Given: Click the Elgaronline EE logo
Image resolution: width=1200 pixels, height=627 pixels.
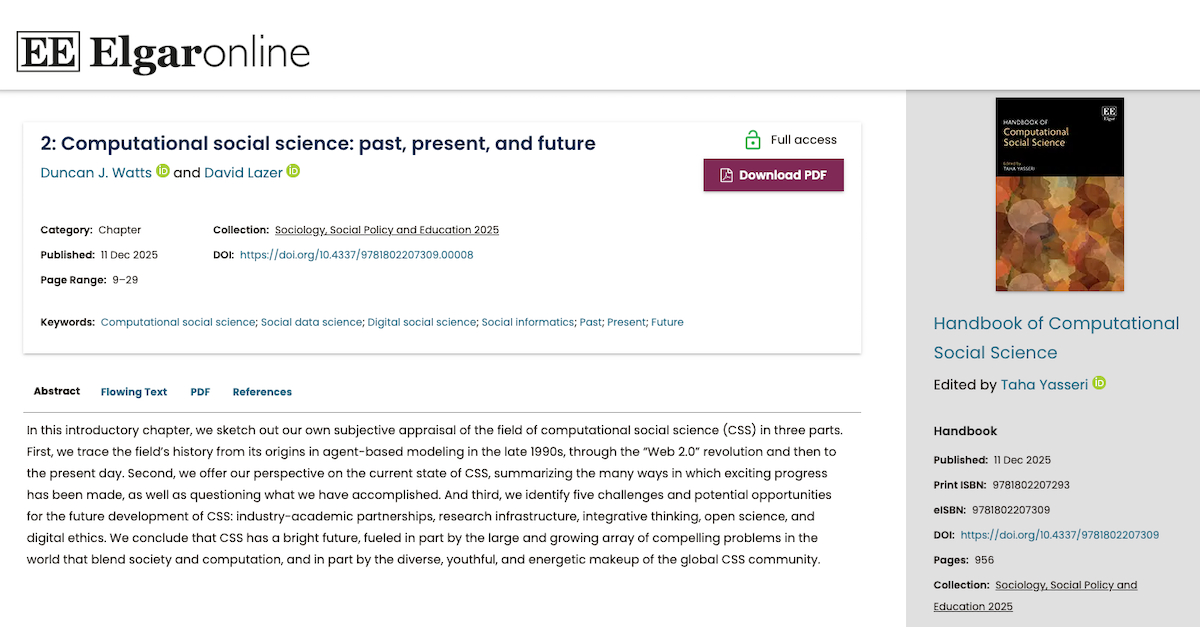Looking at the screenshot, I should tap(48, 52).
